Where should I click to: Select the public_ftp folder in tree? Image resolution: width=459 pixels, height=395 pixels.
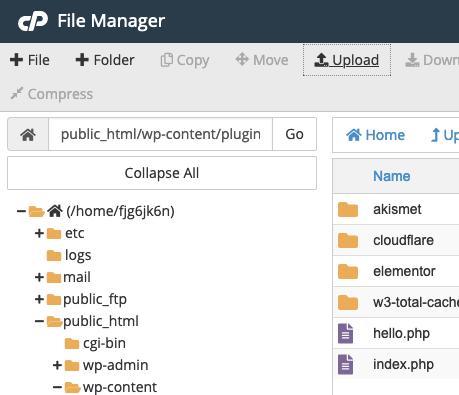tap(95, 299)
